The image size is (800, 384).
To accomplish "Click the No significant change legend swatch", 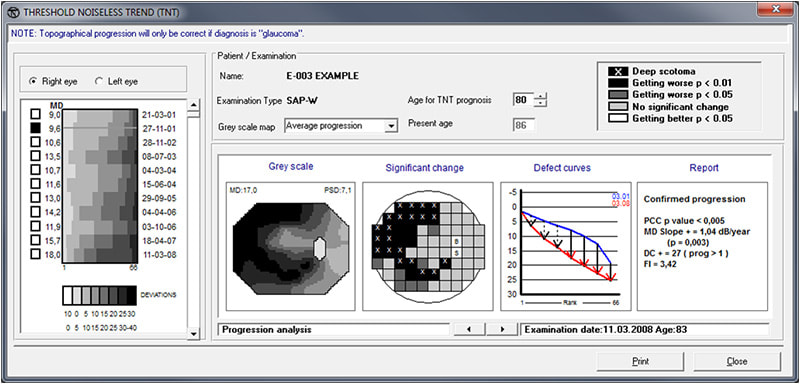I will (617, 107).
